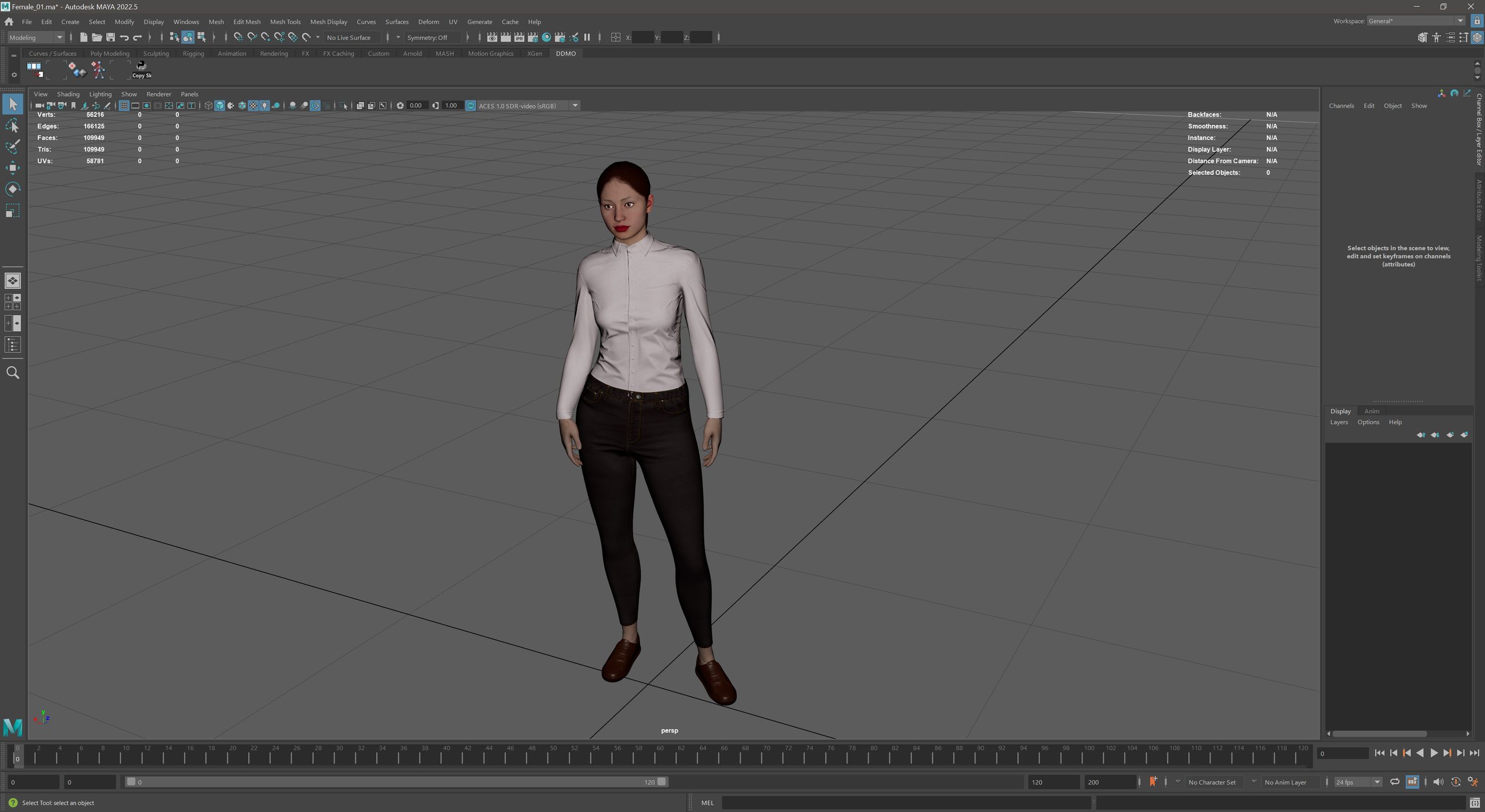Click the IPR render icon
The width and height of the screenshot is (1485, 812).
519,38
